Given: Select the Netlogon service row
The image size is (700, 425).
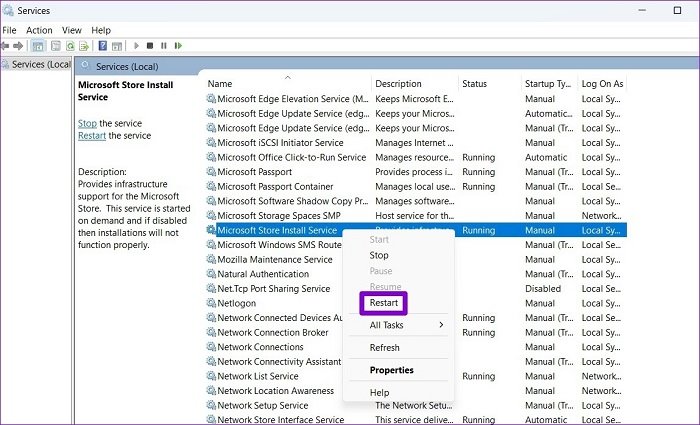Looking at the screenshot, I should (x=416, y=303).
